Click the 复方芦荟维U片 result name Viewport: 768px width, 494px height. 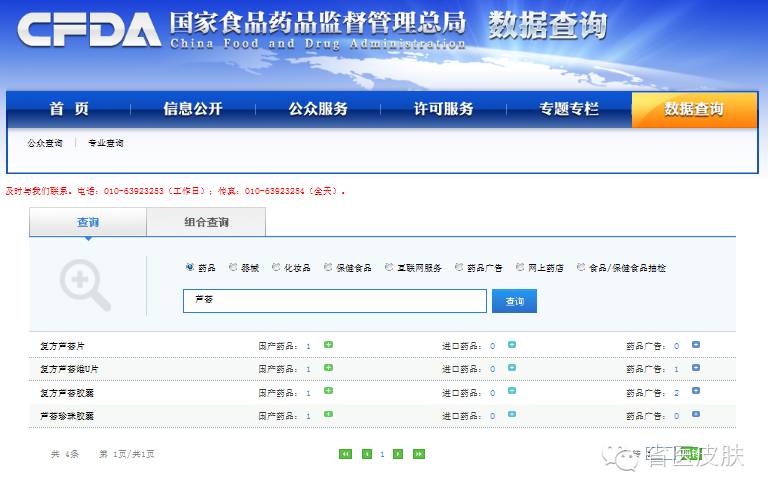(69, 369)
